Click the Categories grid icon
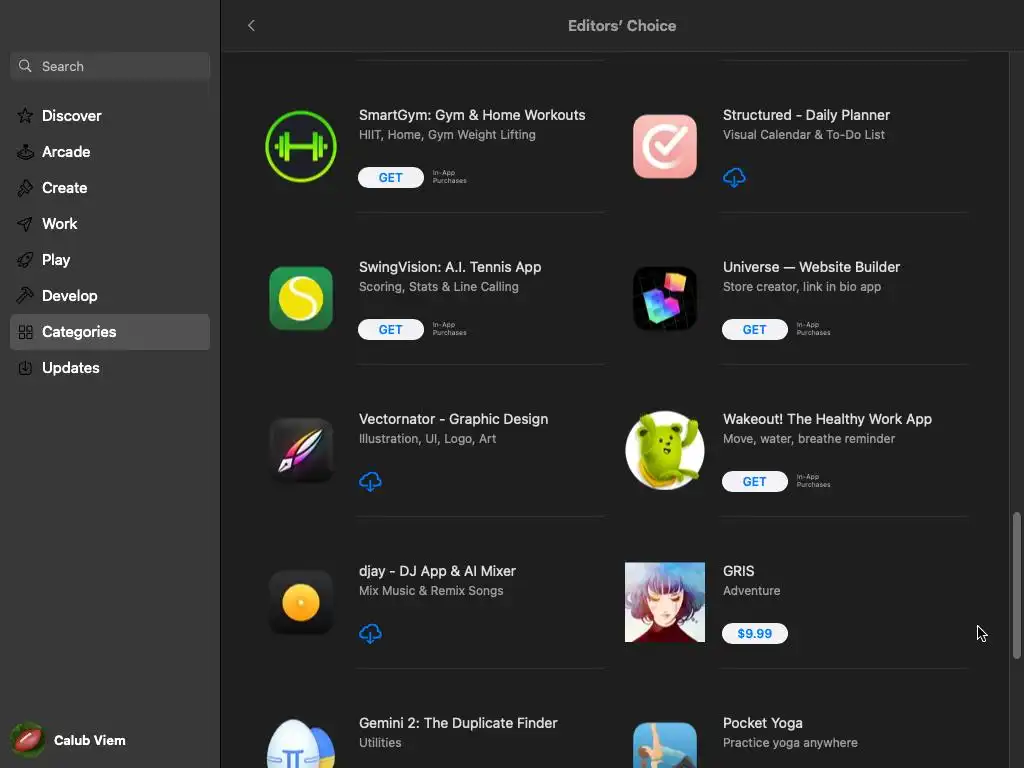The height and width of the screenshot is (768, 1024). [x=25, y=332]
